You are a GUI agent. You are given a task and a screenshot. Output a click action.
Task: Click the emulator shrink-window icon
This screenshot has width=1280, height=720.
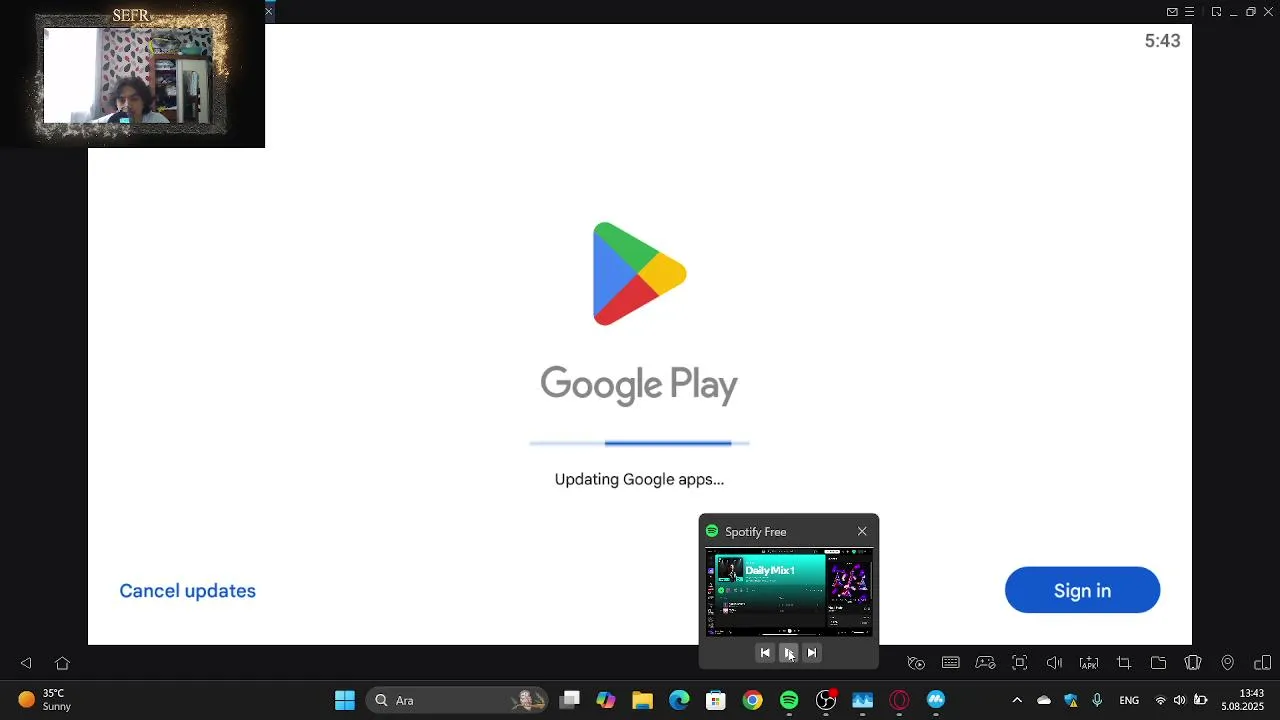tap(1216, 12)
